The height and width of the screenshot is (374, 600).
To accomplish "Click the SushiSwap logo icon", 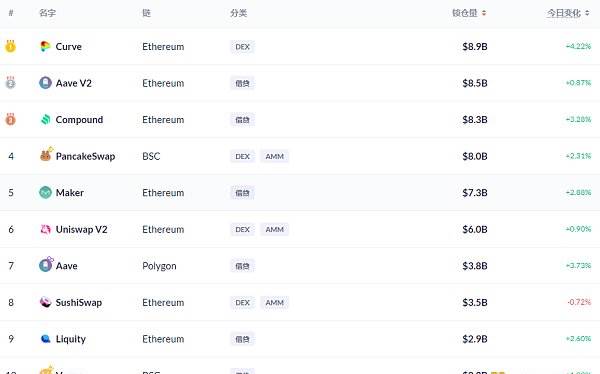I will point(45,302).
